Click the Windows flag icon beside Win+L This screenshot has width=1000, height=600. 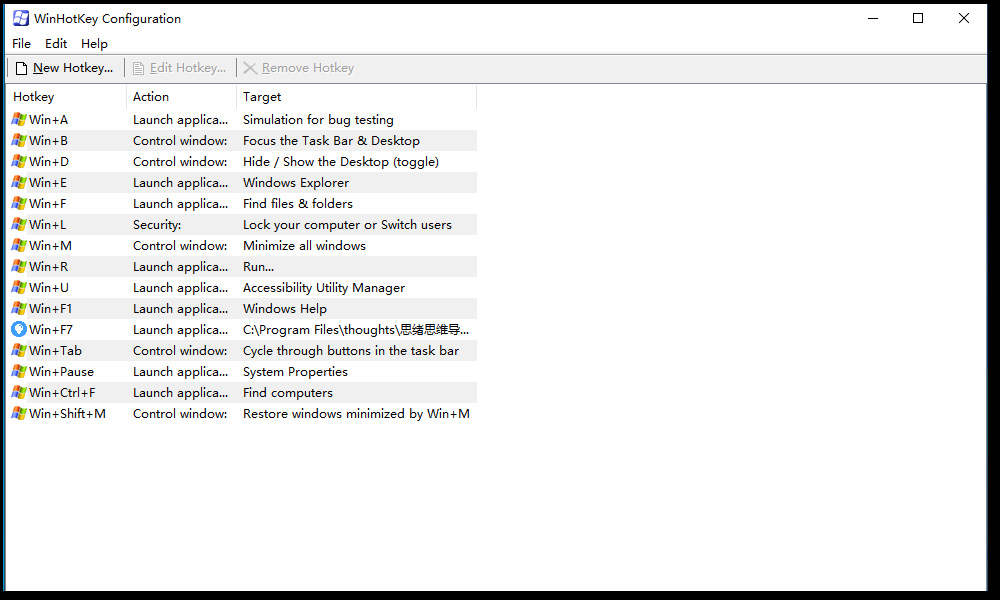point(19,224)
